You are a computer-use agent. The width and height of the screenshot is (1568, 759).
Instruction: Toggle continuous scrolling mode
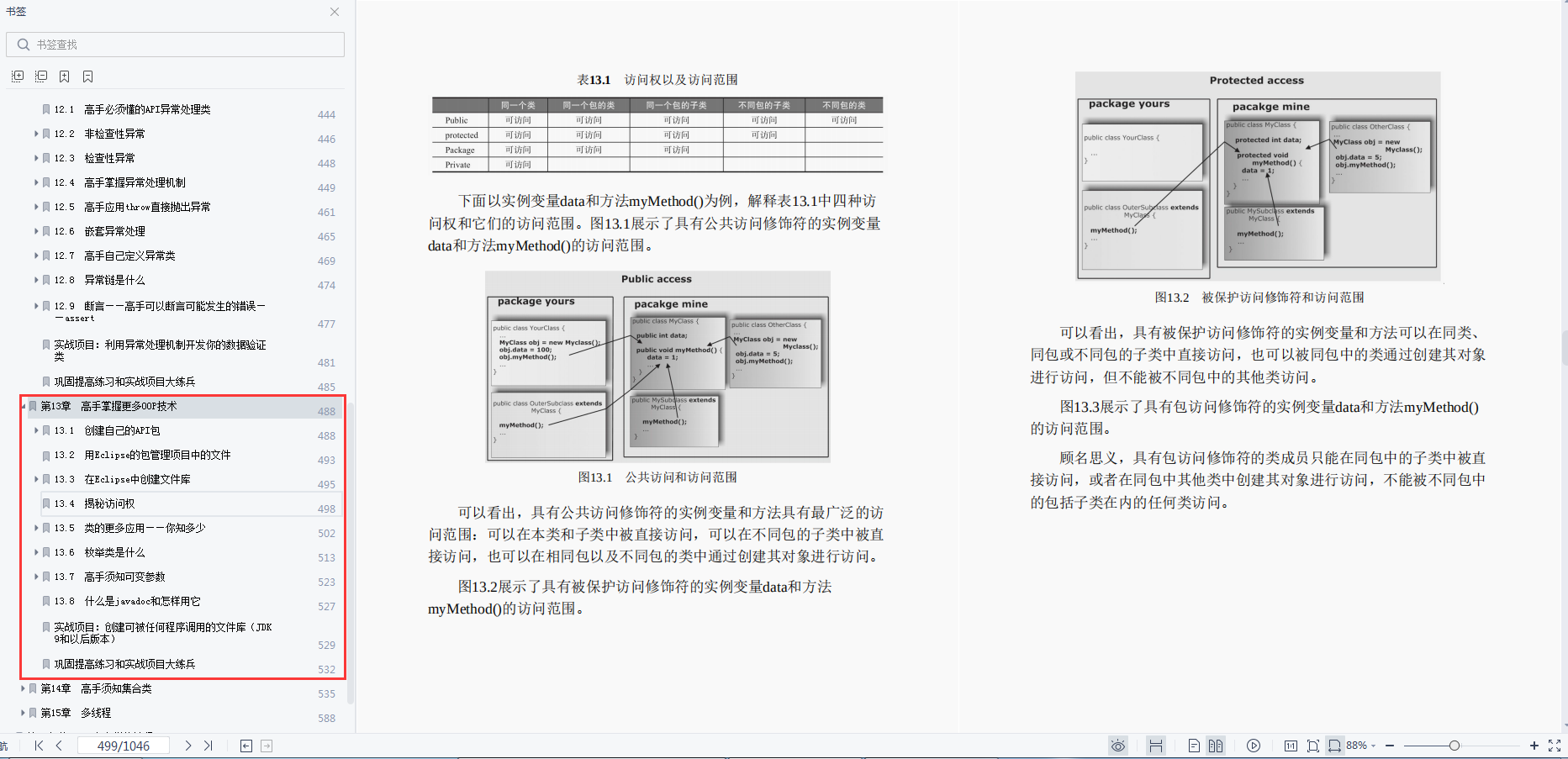pyautogui.click(x=1156, y=746)
